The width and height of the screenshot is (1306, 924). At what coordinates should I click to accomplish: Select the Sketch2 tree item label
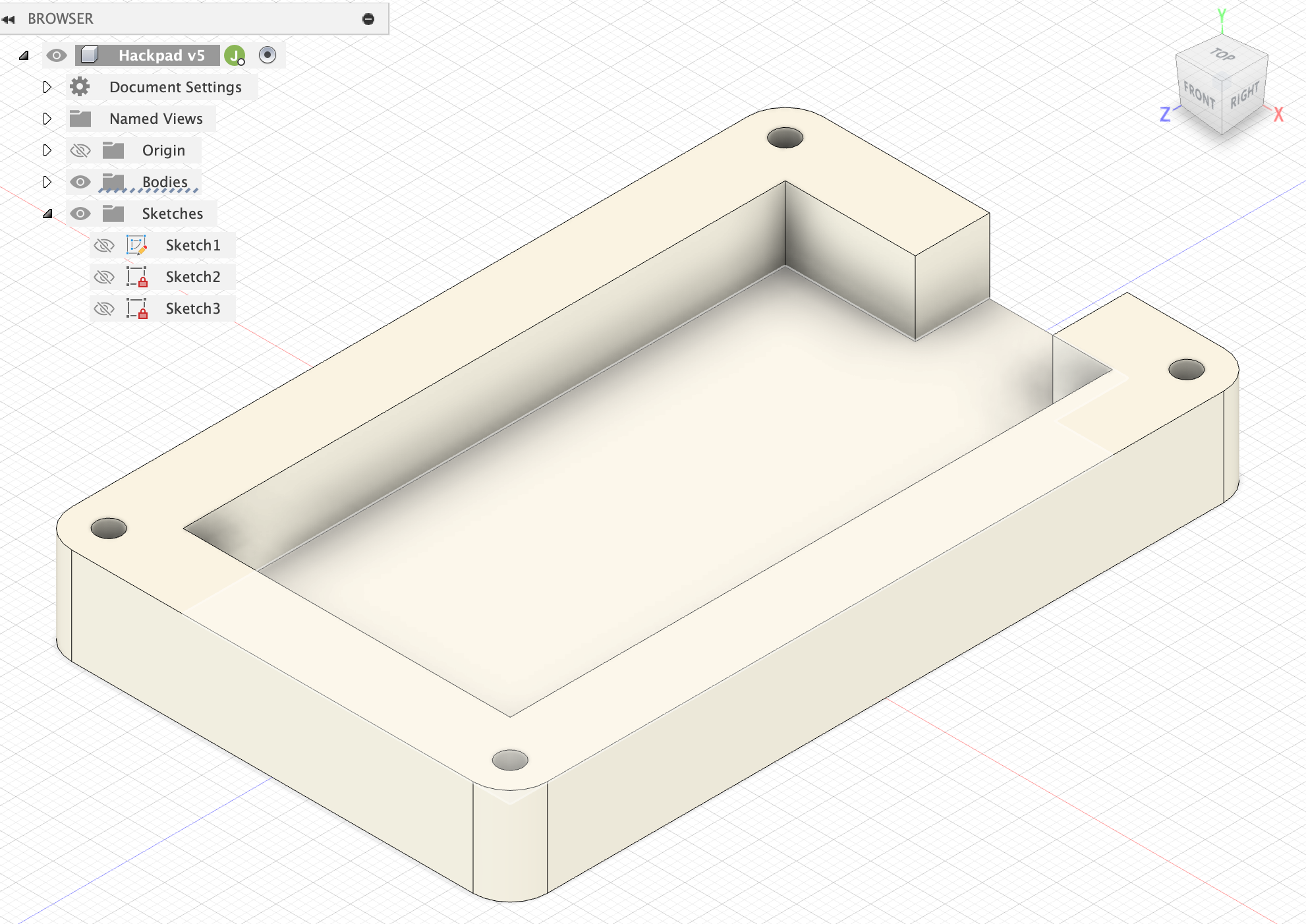[x=192, y=277]
